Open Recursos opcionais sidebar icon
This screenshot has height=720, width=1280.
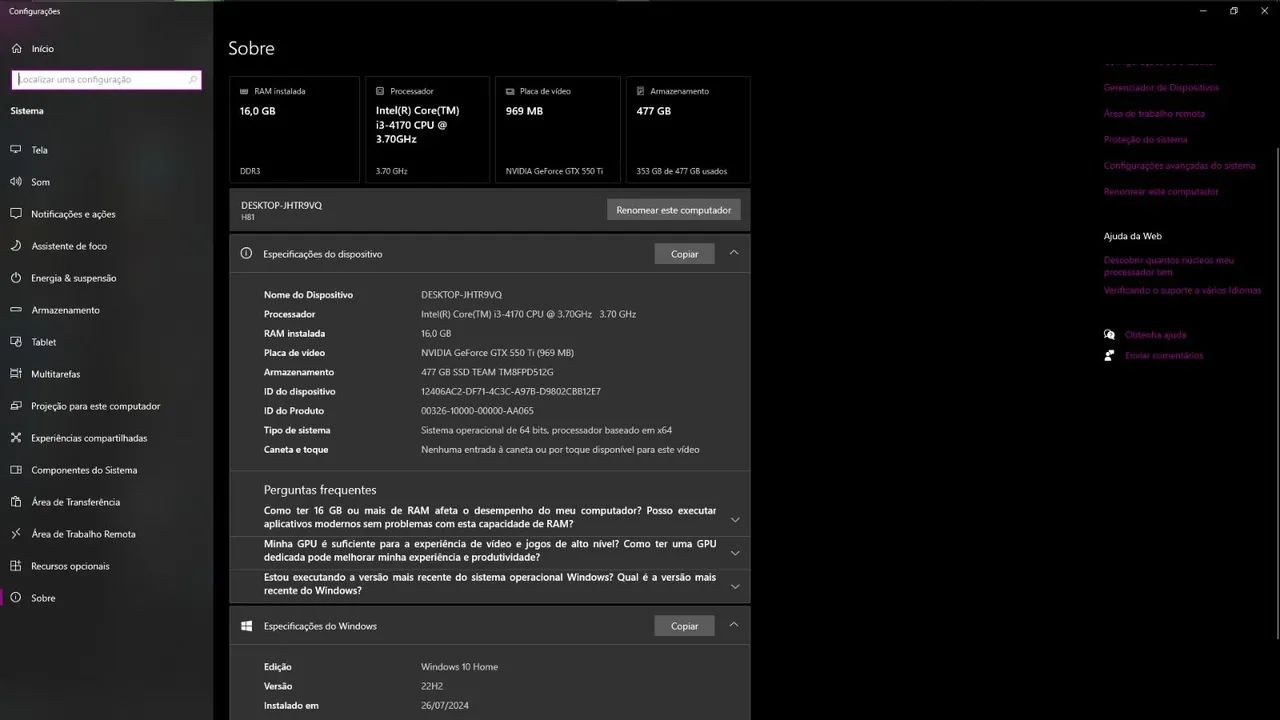pyautogui.click(x=16, y=566)
